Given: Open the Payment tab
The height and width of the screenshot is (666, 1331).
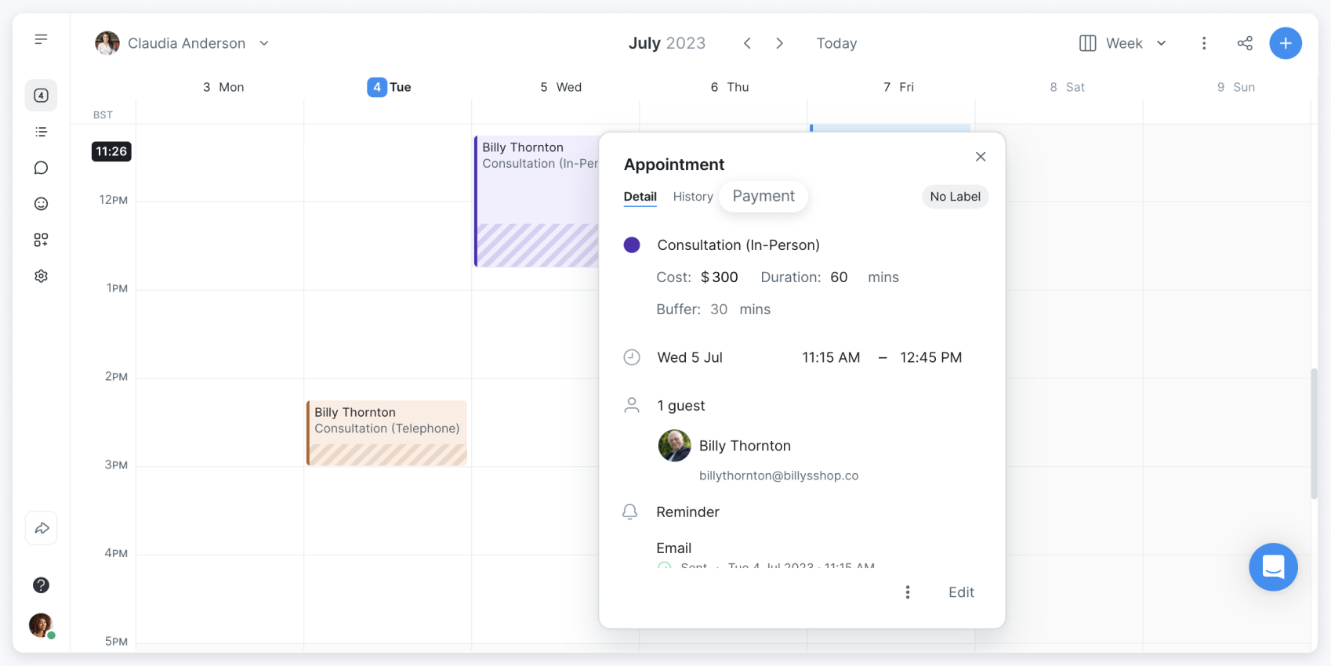Looking at the screenshot, I should click(x=763, y=196).
